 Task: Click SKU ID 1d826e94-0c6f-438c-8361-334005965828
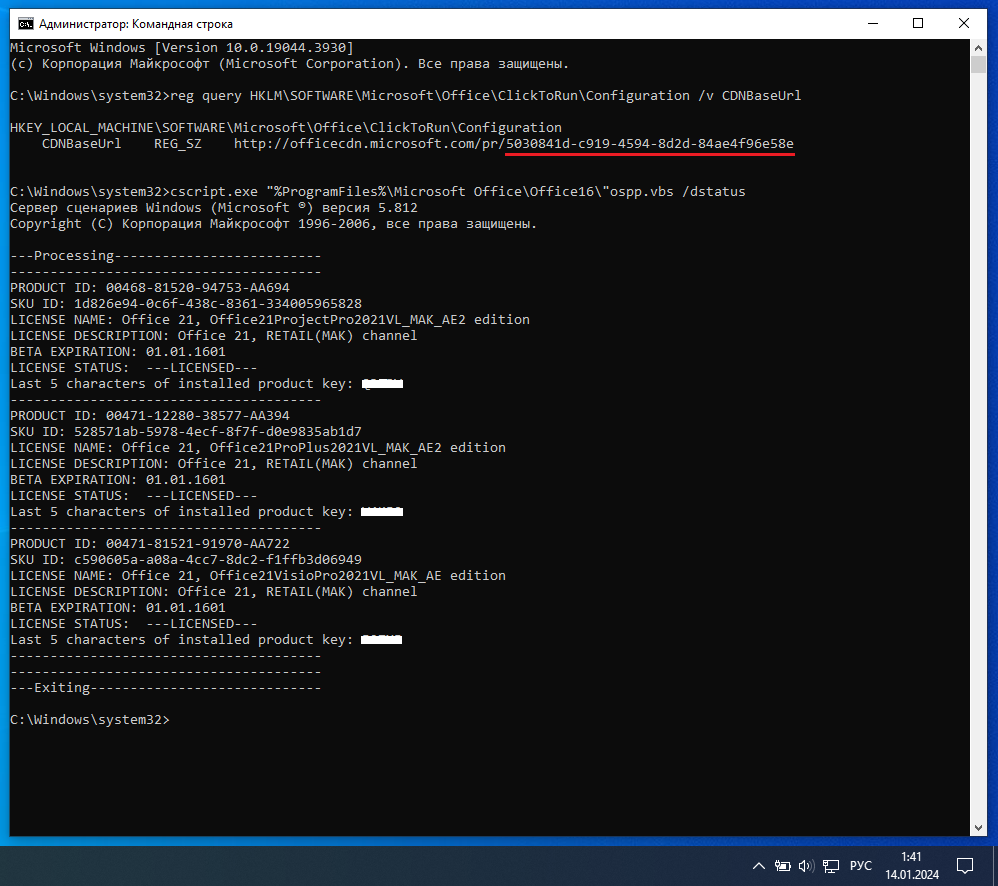pos(186,304)
